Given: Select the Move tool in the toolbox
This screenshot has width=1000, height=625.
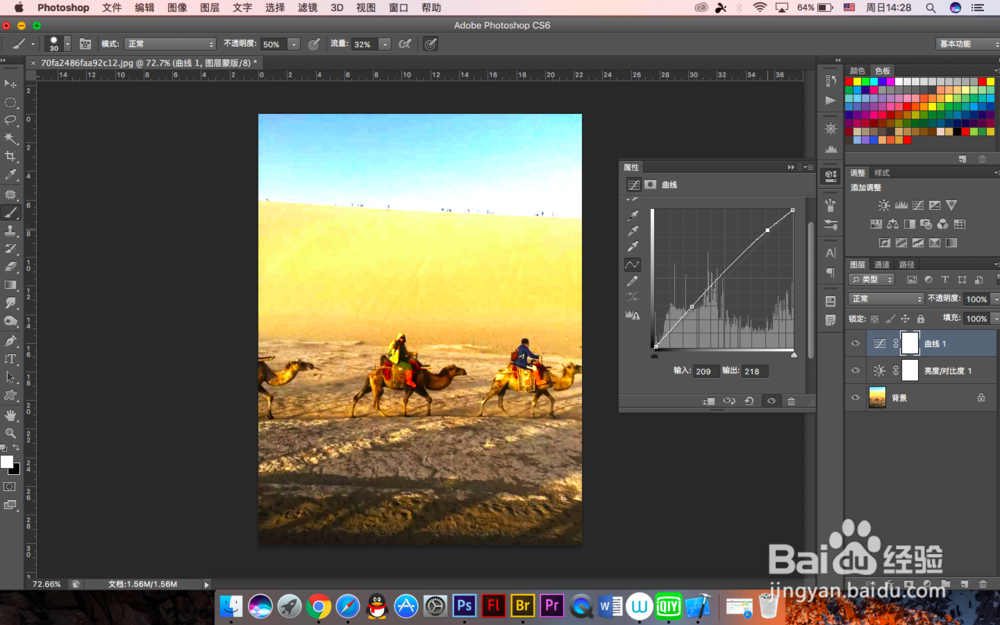Looking at the screenshot, I should 11,84.
